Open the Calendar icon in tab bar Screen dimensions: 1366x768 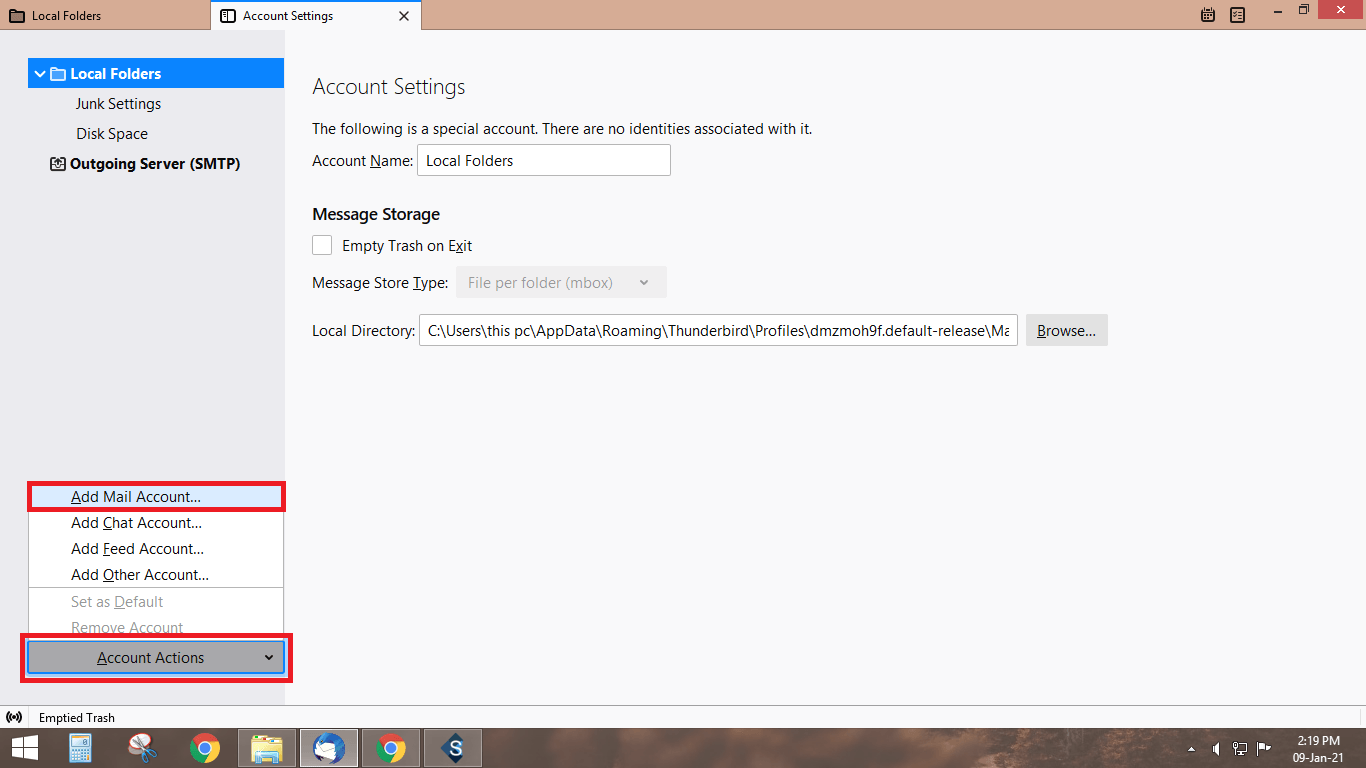[1208, 15]
